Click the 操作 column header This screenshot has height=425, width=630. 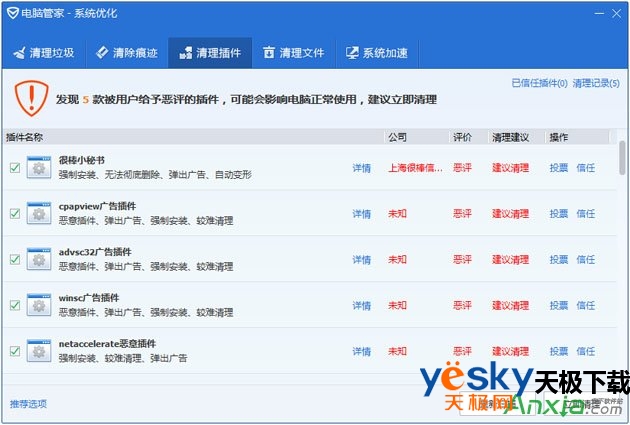pyautogui.click(x=577, y=137)
